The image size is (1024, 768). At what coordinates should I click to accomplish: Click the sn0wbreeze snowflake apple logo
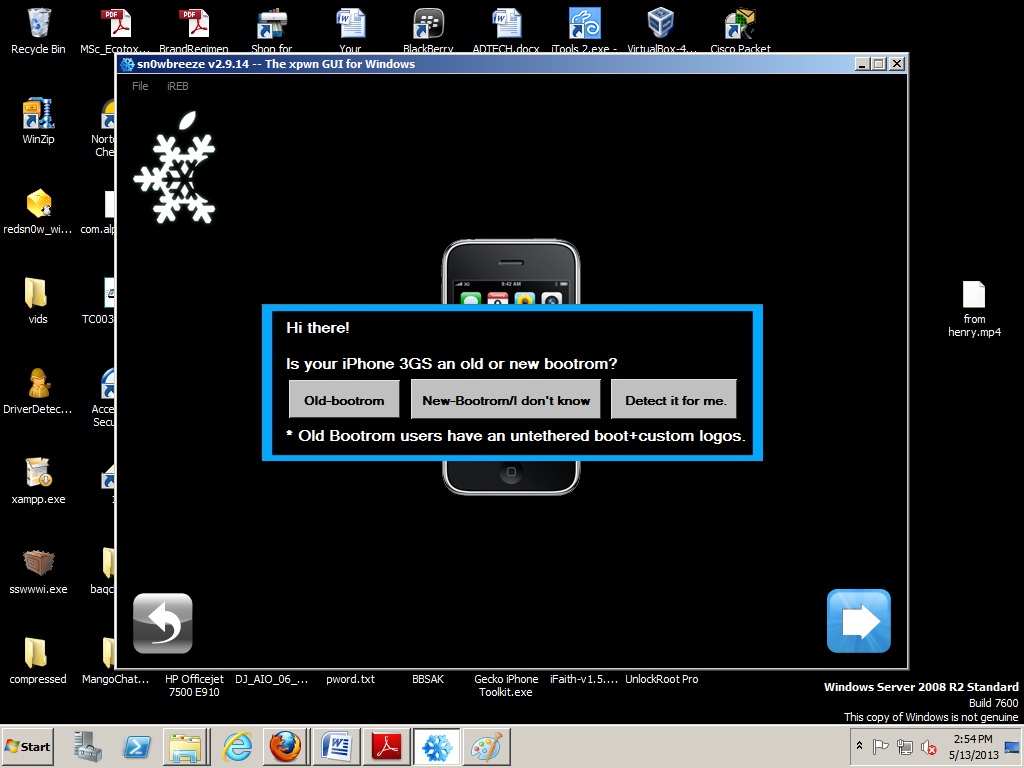click(175, 168)
